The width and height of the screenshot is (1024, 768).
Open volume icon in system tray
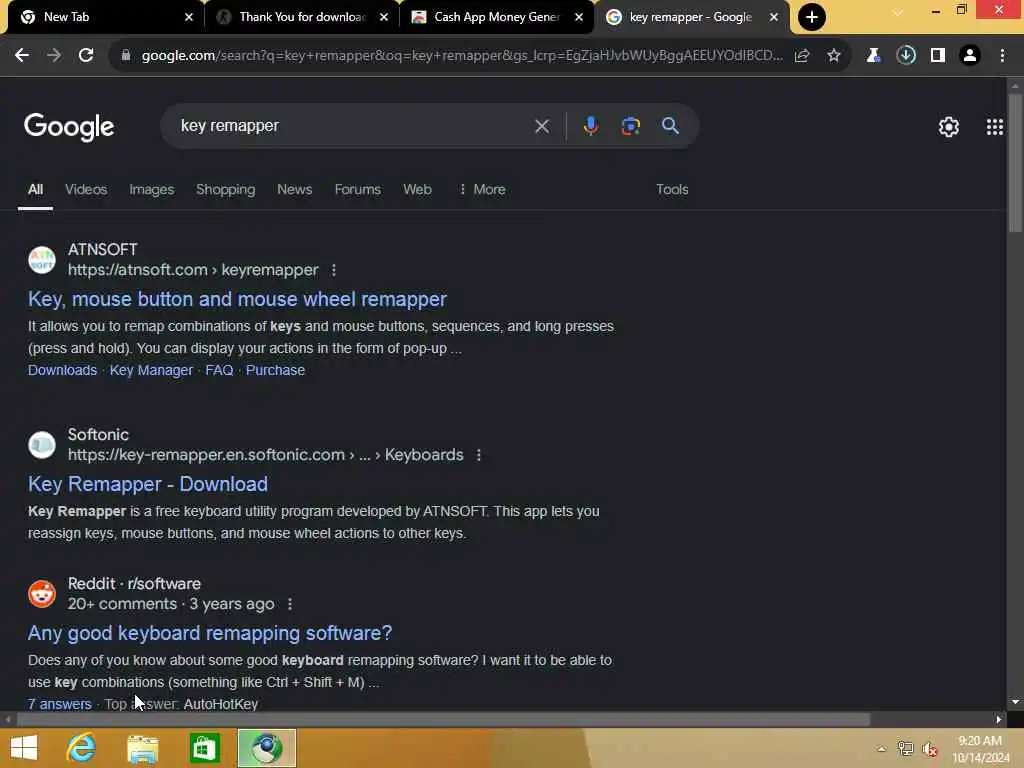[929, 749]
